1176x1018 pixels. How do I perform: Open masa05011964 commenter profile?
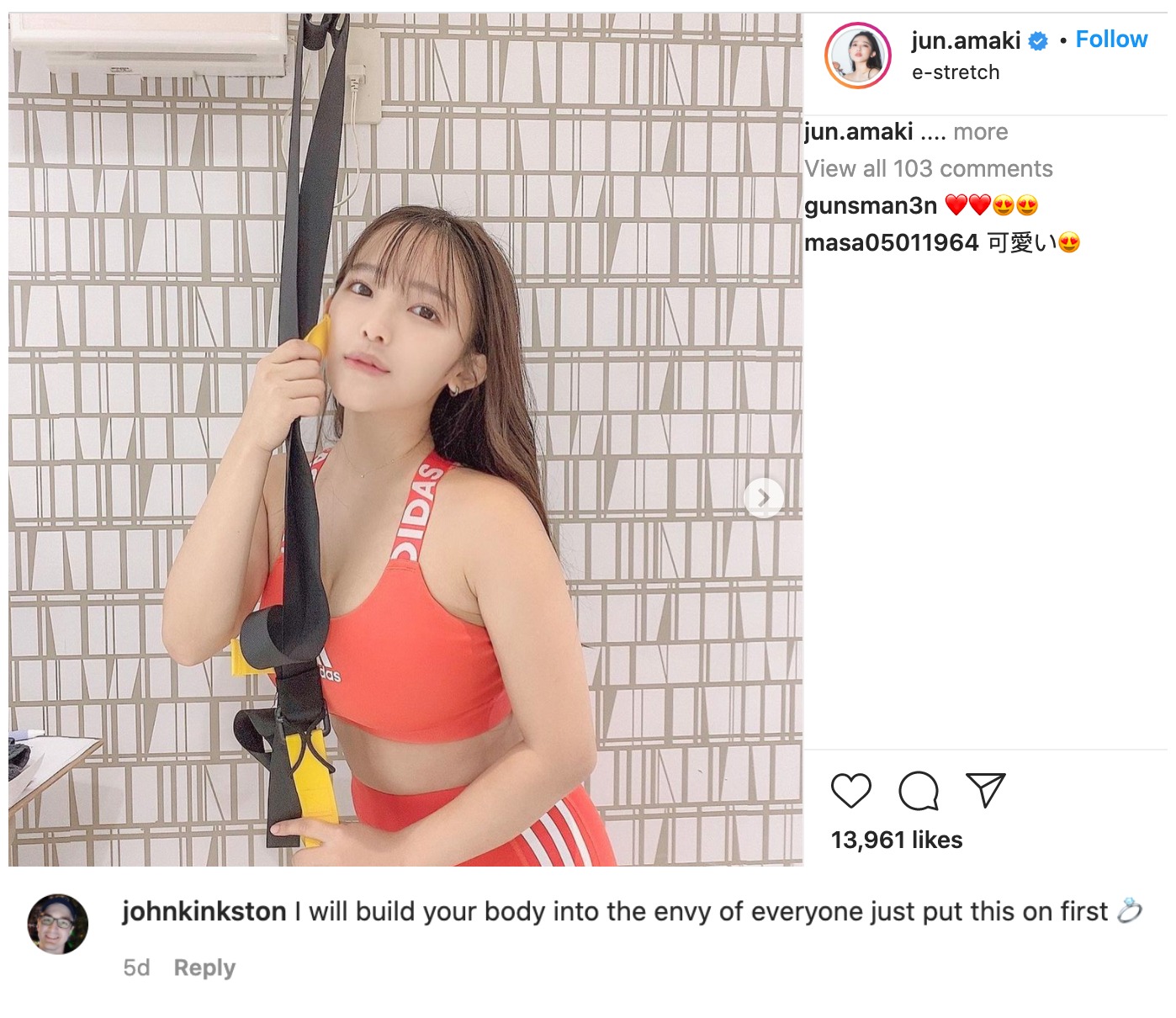coord(892,243)
